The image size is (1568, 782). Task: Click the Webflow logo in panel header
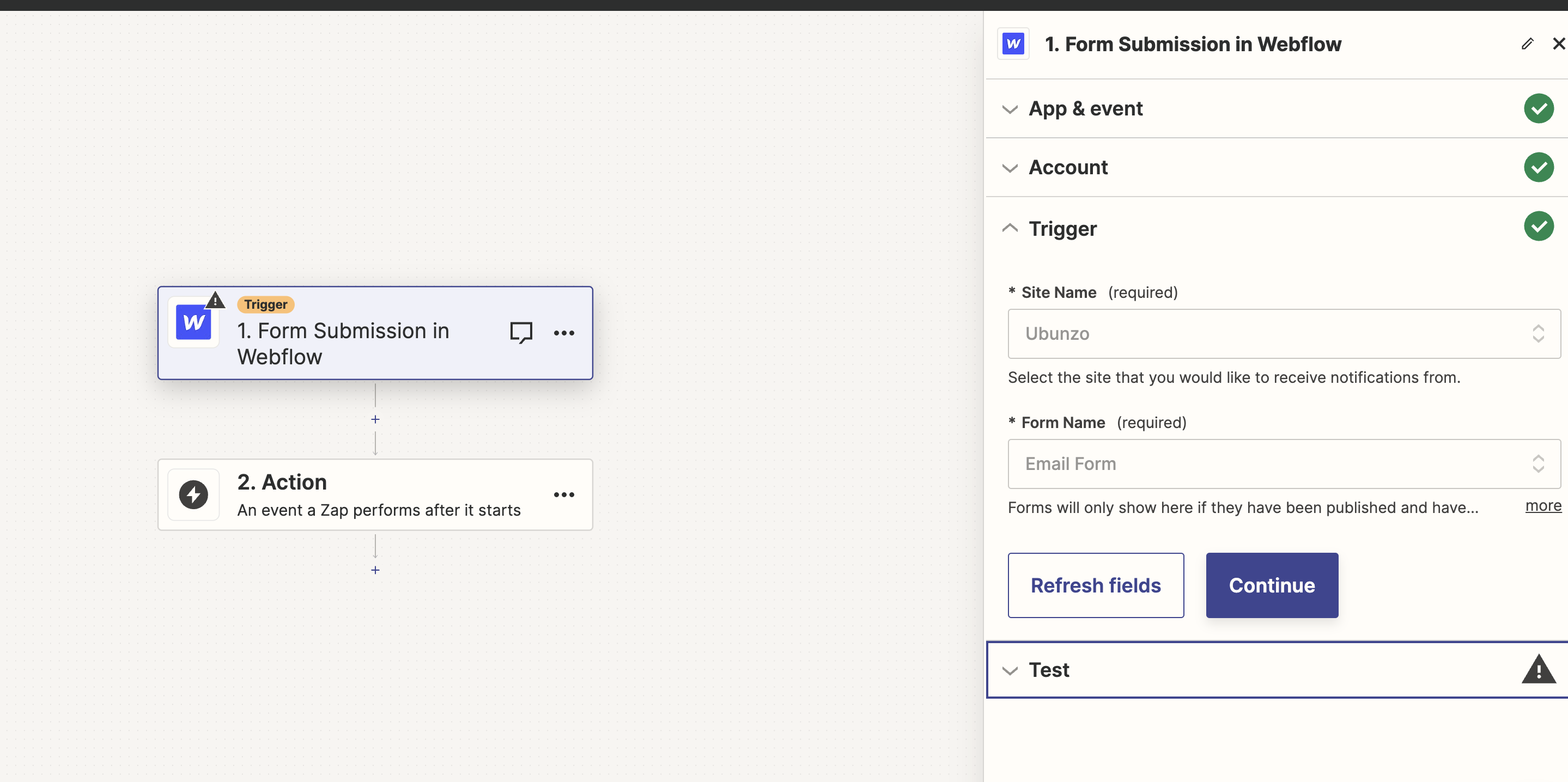(x=1013, y=44)
